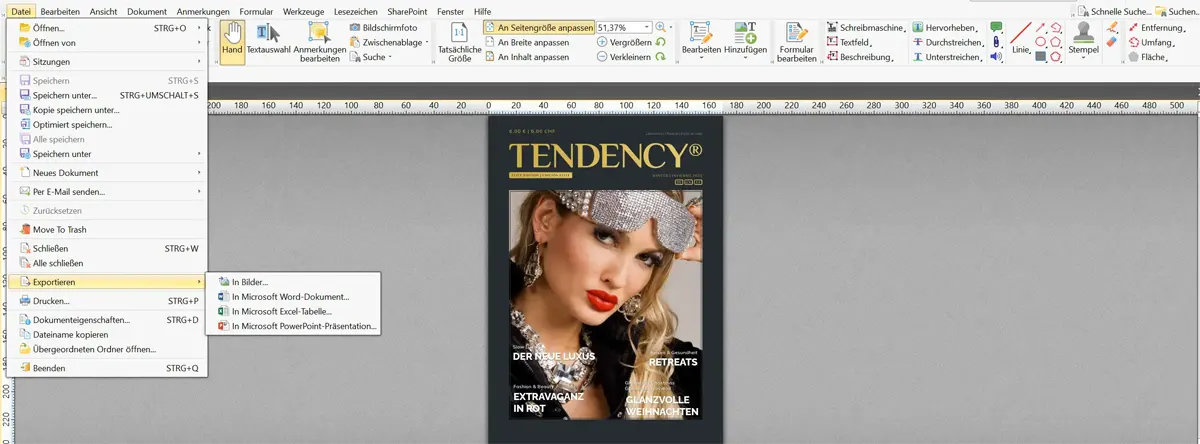Click the paperclip file attachment icon
The image size is (1200, 444).
pos(996,42)
